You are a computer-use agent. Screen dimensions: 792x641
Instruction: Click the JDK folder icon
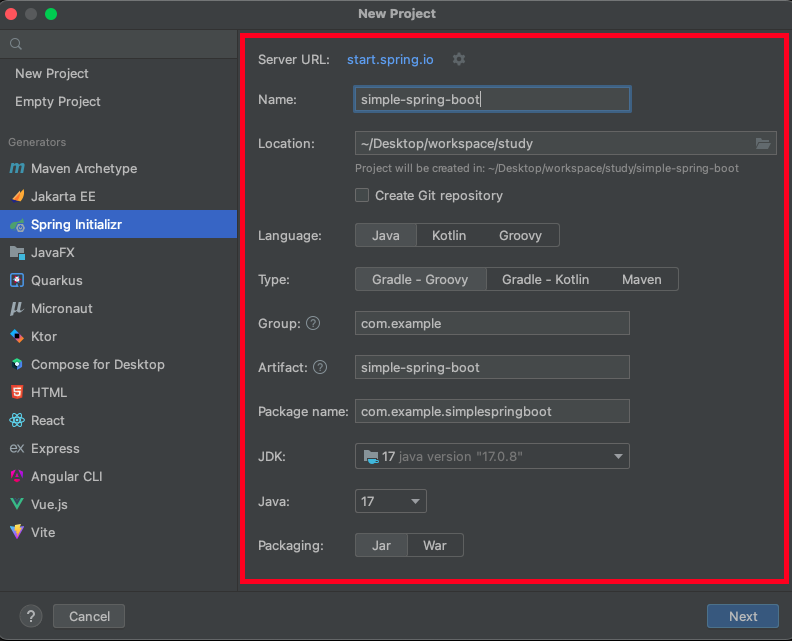pos(371,457)
